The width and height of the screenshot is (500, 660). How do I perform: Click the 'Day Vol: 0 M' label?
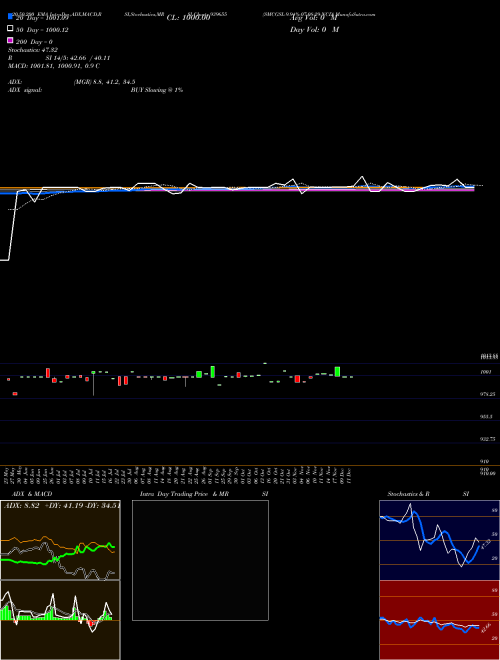(314, 29)
